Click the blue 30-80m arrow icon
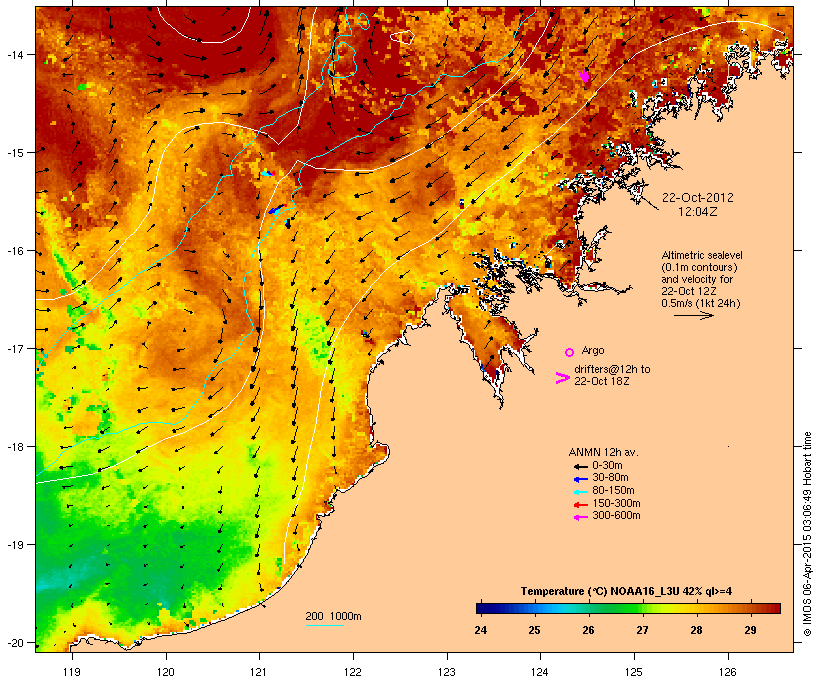This screenshot has width=820, height=680. (x=580, y=479)
